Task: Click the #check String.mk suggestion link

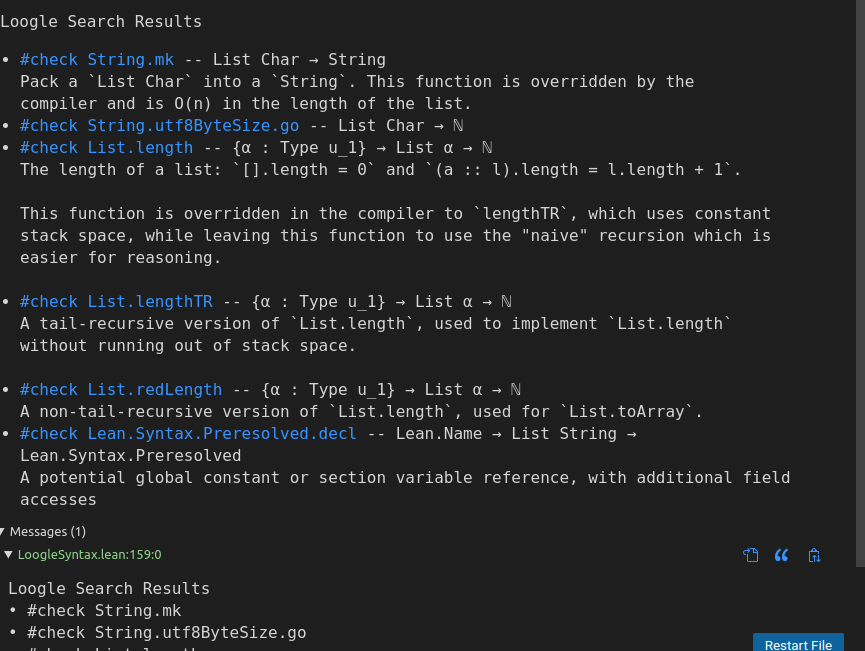Action: pos(97,60)
